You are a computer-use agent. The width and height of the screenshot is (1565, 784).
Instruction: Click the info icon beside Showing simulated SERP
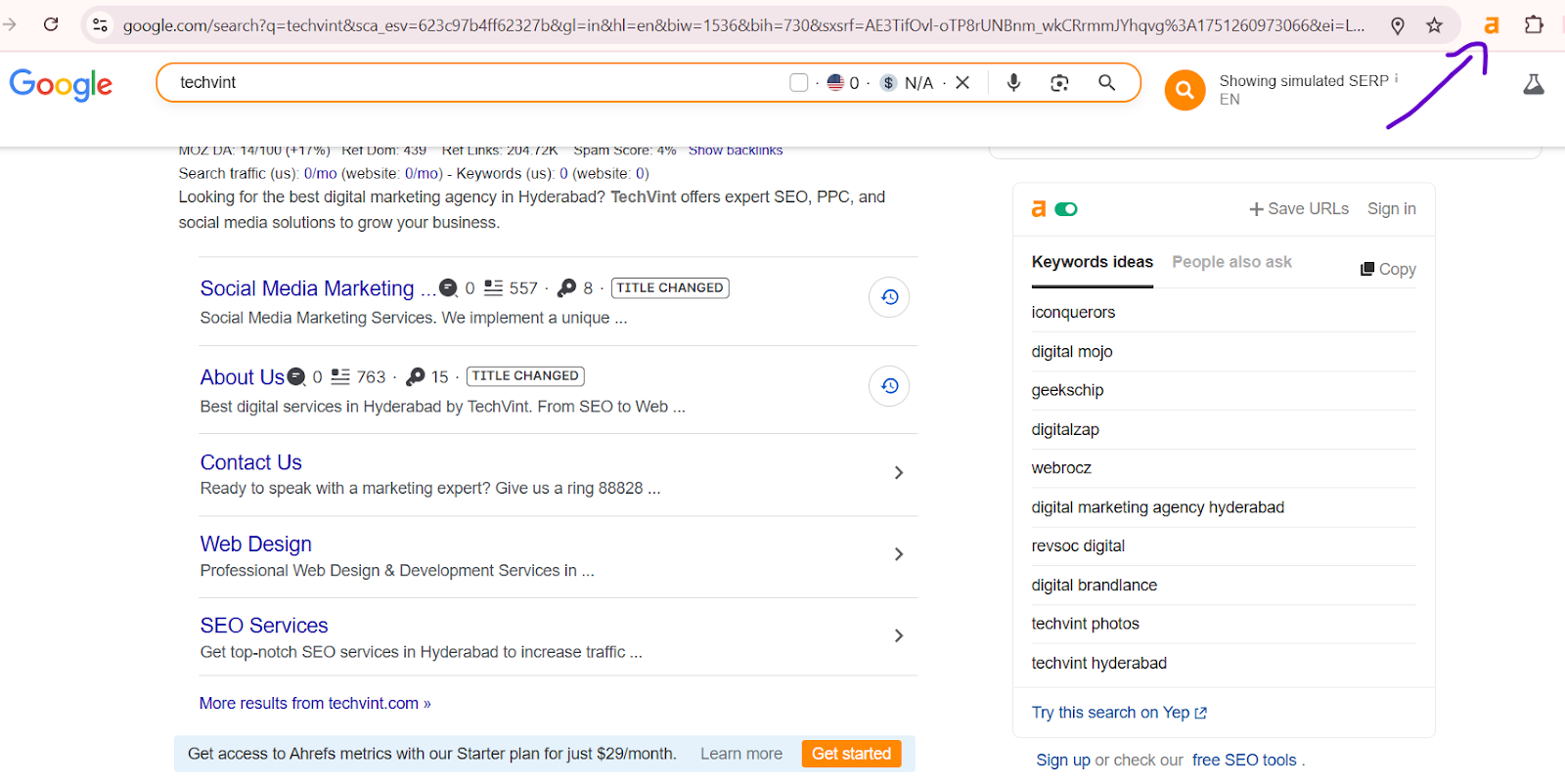click(1396, 78)
